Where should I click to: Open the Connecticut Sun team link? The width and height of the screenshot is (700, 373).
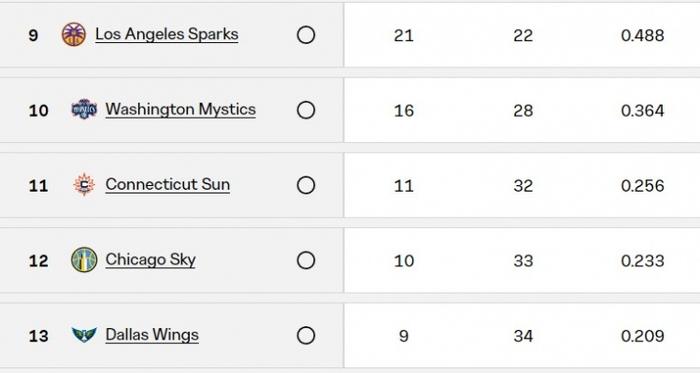point(167,185)
